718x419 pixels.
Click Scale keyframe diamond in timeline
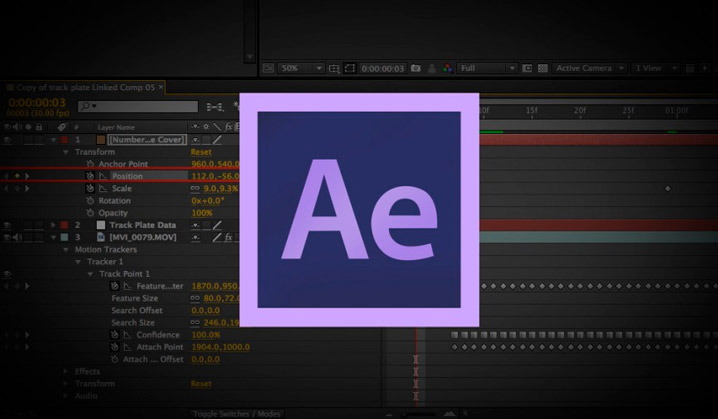coord(668,188)
